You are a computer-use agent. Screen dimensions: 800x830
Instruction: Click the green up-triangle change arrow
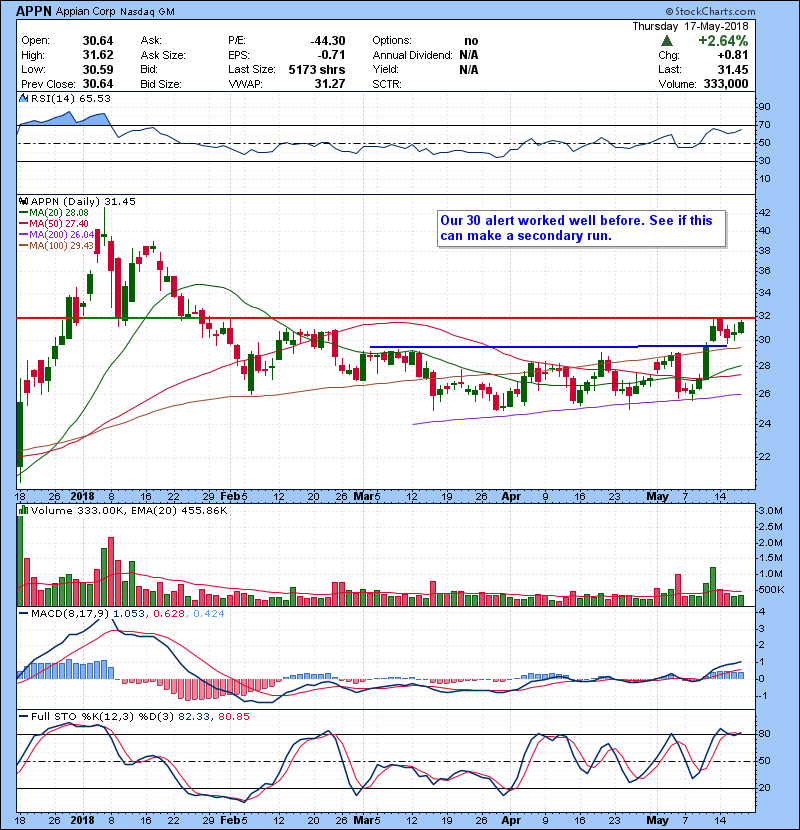click(667, 41)
